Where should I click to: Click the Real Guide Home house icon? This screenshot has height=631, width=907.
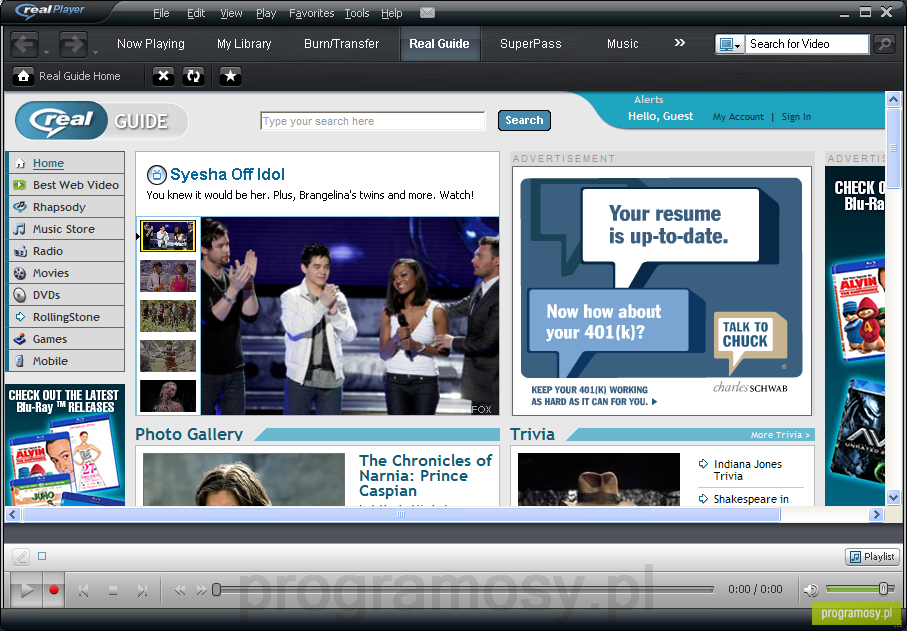(x=23, y=76)
